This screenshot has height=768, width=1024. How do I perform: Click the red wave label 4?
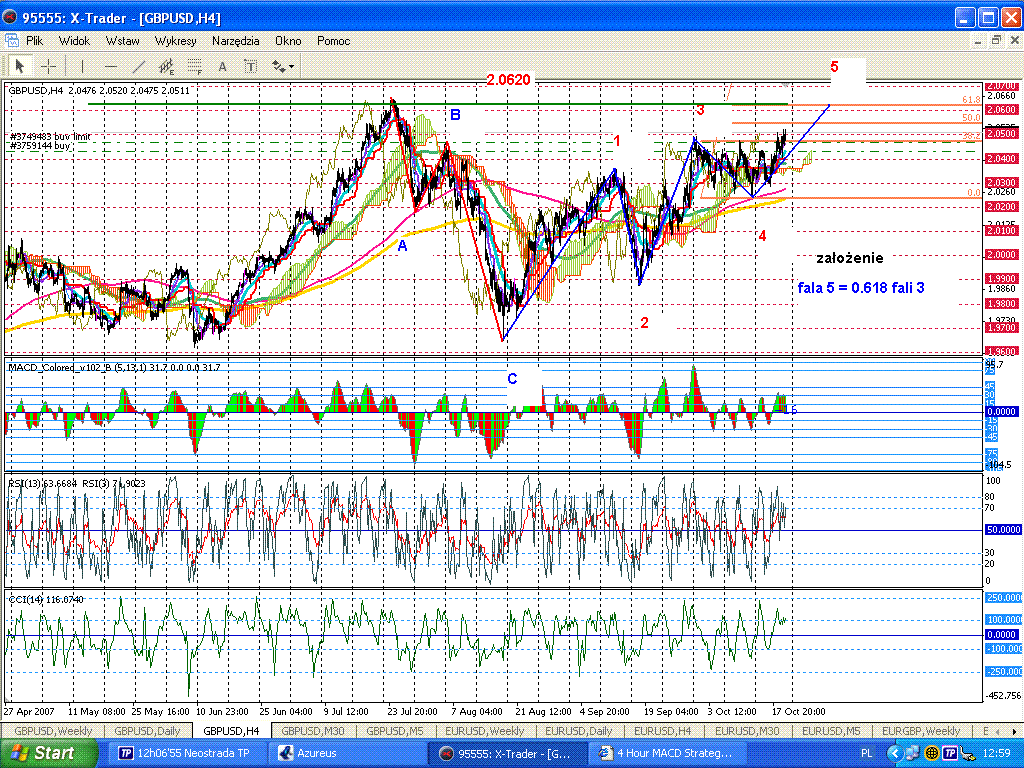(762, 236)
